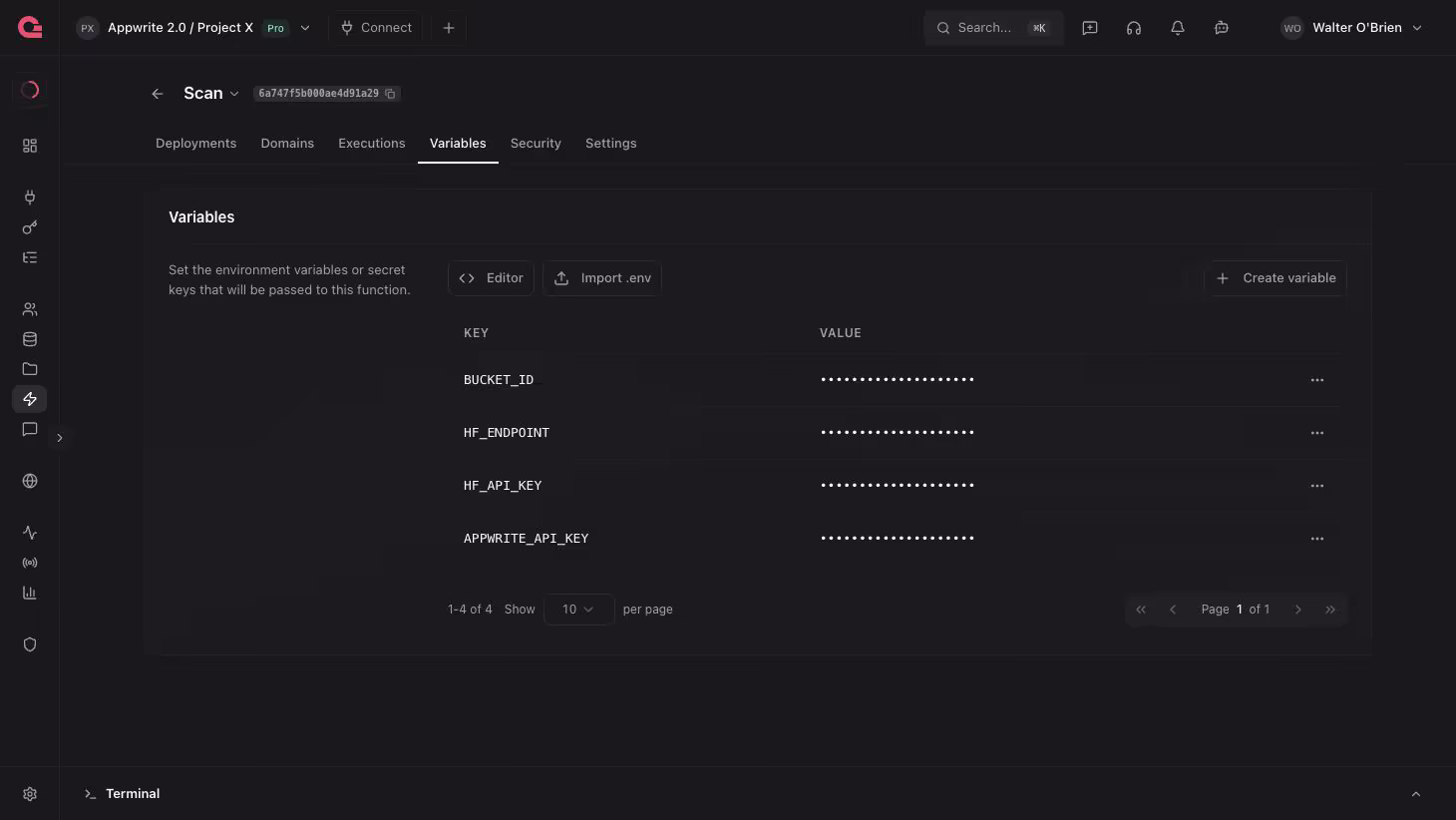Open the options menu for HF_API_KEY

pos(1317,486)
